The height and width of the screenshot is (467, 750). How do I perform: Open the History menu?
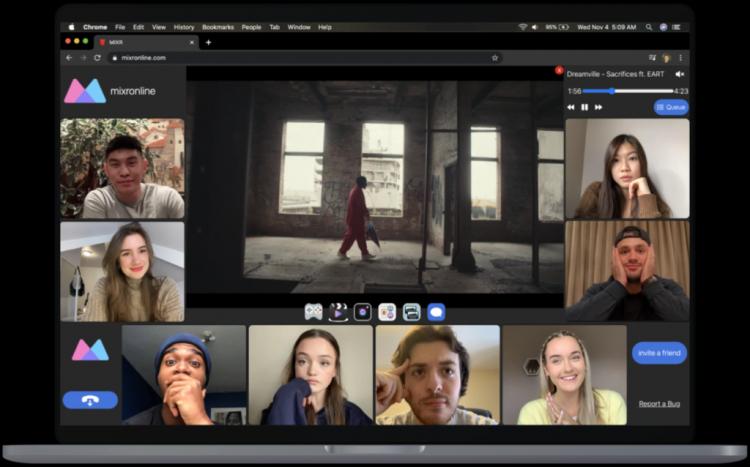click(184, 27)
